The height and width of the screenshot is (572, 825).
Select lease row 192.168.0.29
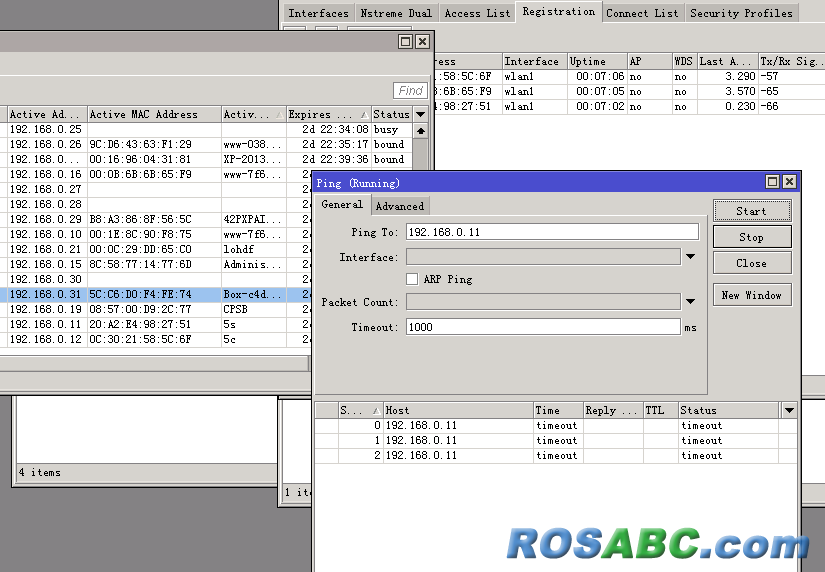tap(156, 219)
